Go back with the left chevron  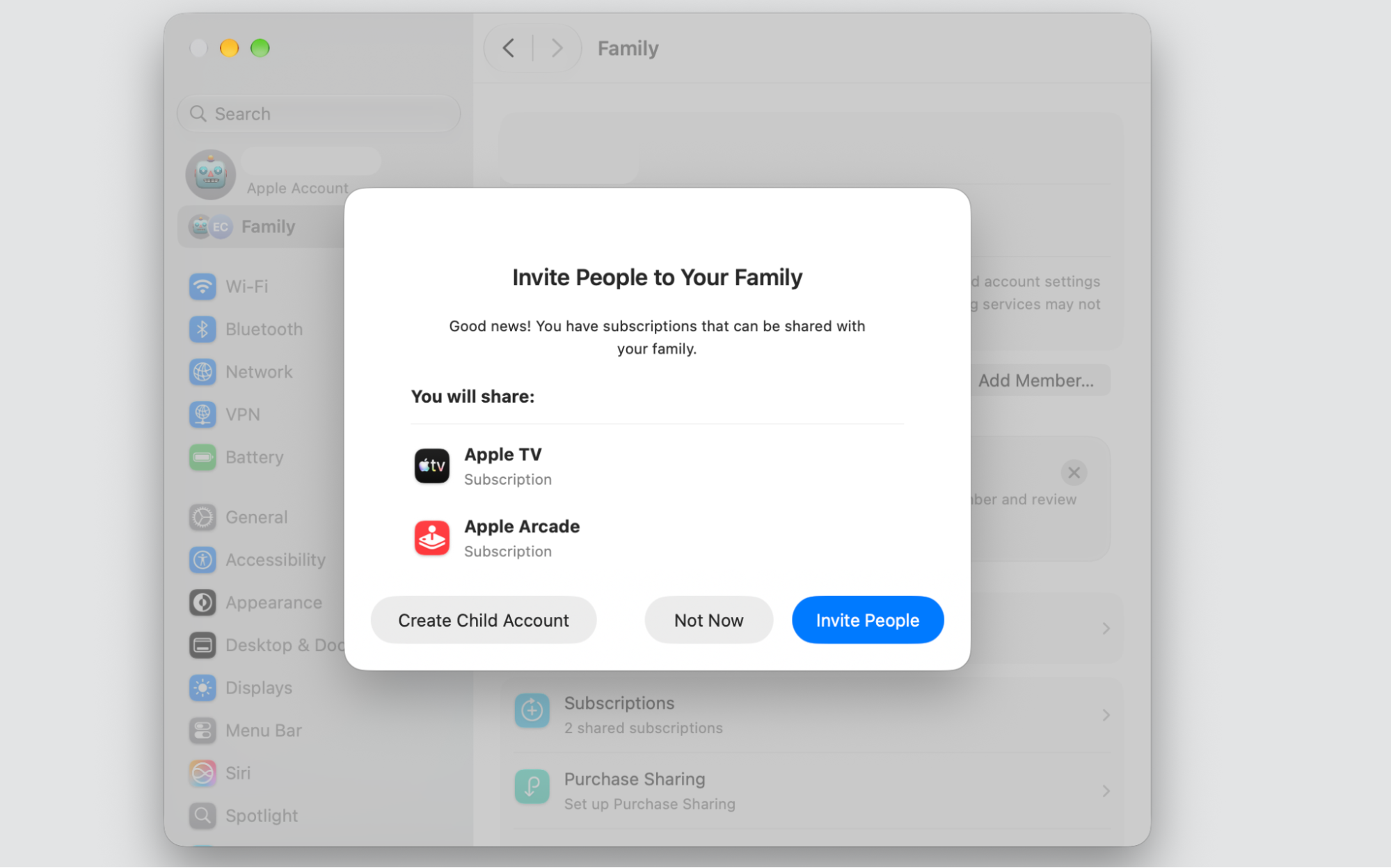[x=509, y=48]
